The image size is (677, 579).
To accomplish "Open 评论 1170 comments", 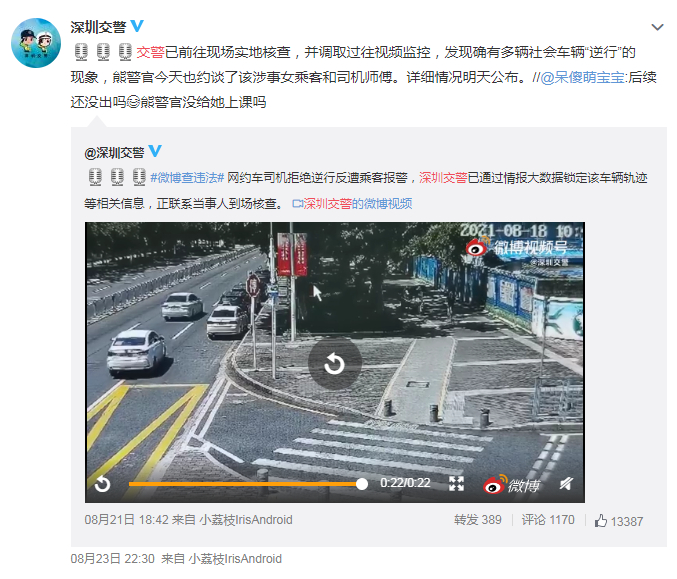I will 548,520.
